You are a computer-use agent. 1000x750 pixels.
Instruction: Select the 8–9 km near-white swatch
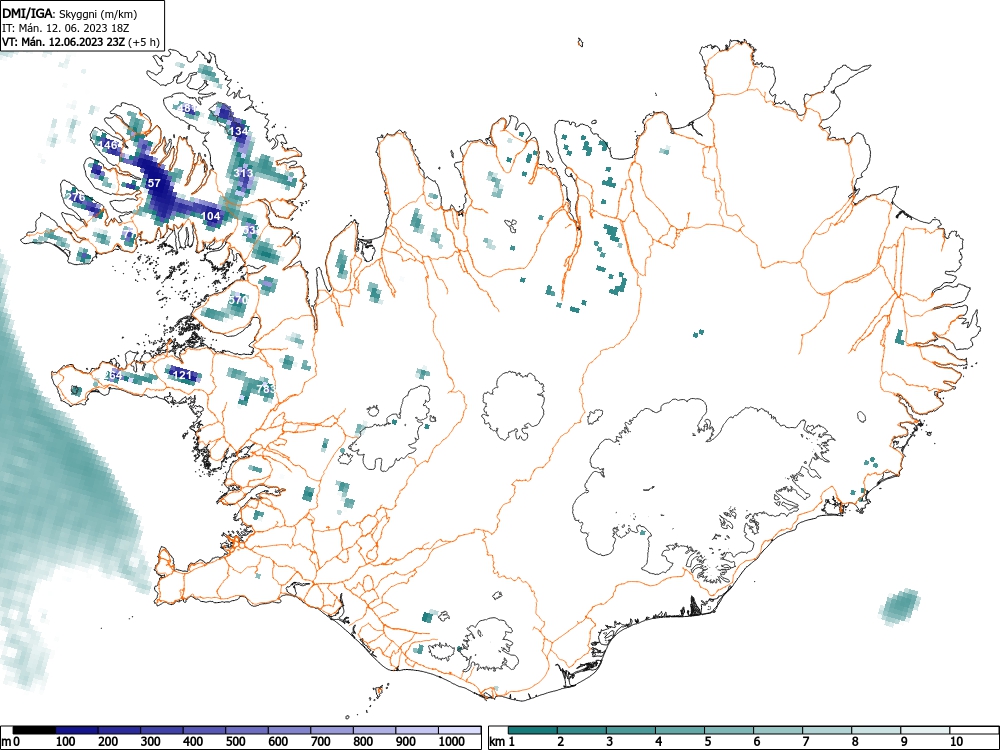coord(876,730)
